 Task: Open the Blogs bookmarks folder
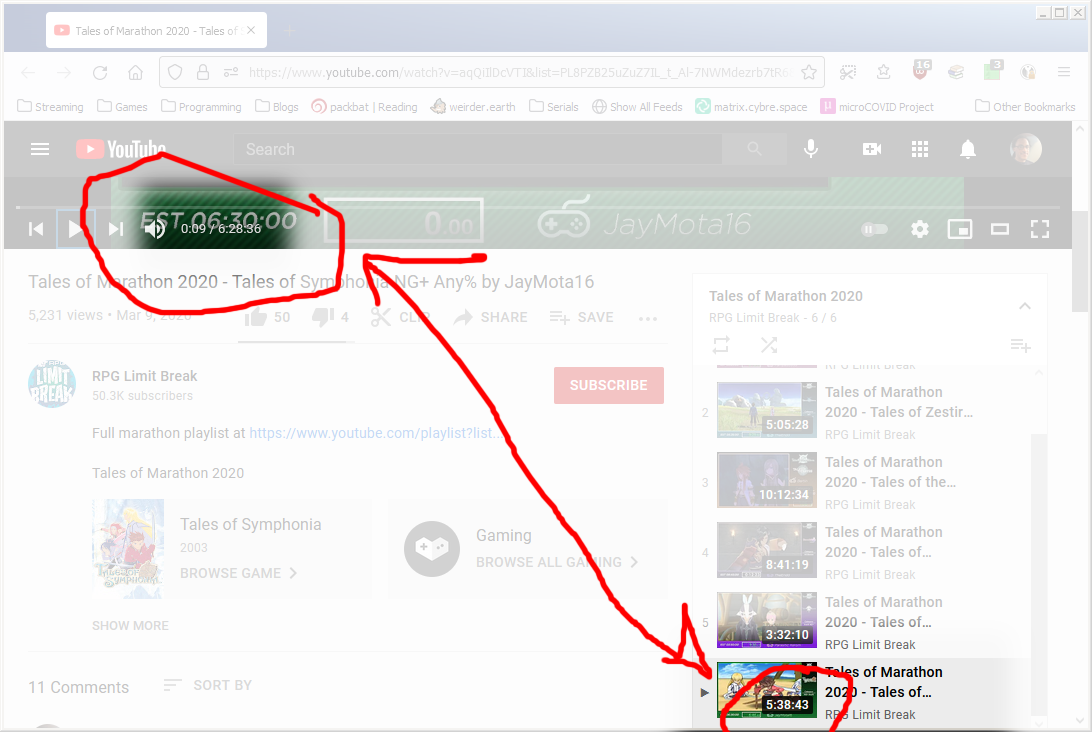pos(276,107)
